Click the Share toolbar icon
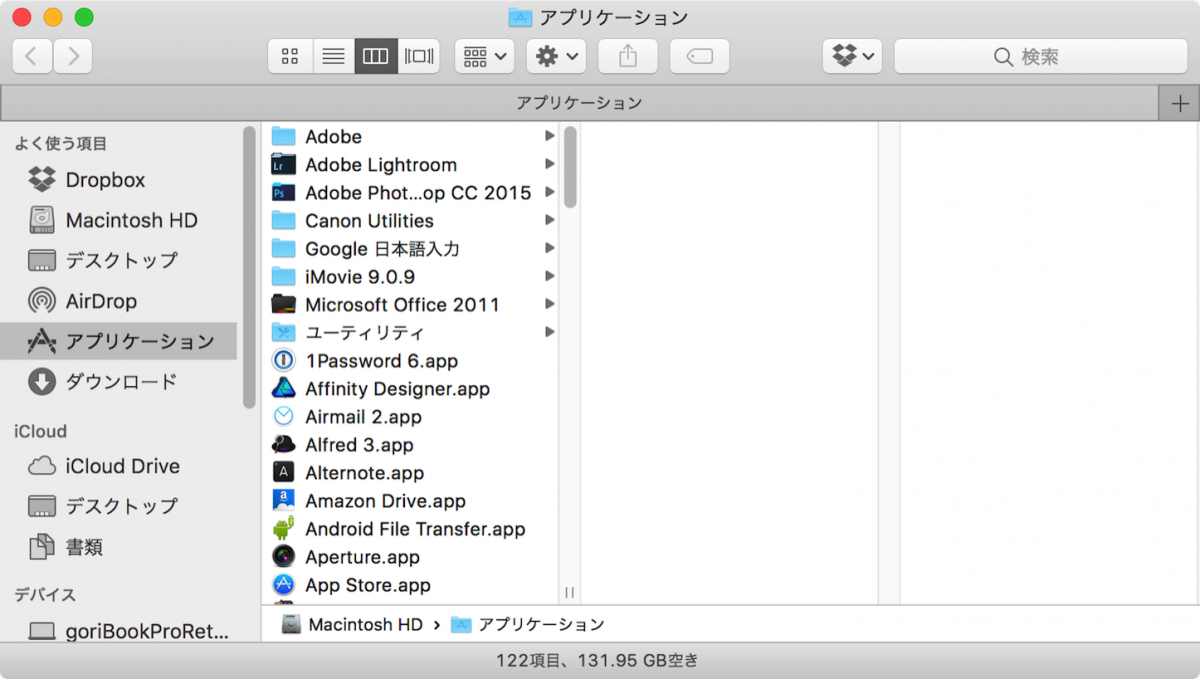 [x=627, y=57]
